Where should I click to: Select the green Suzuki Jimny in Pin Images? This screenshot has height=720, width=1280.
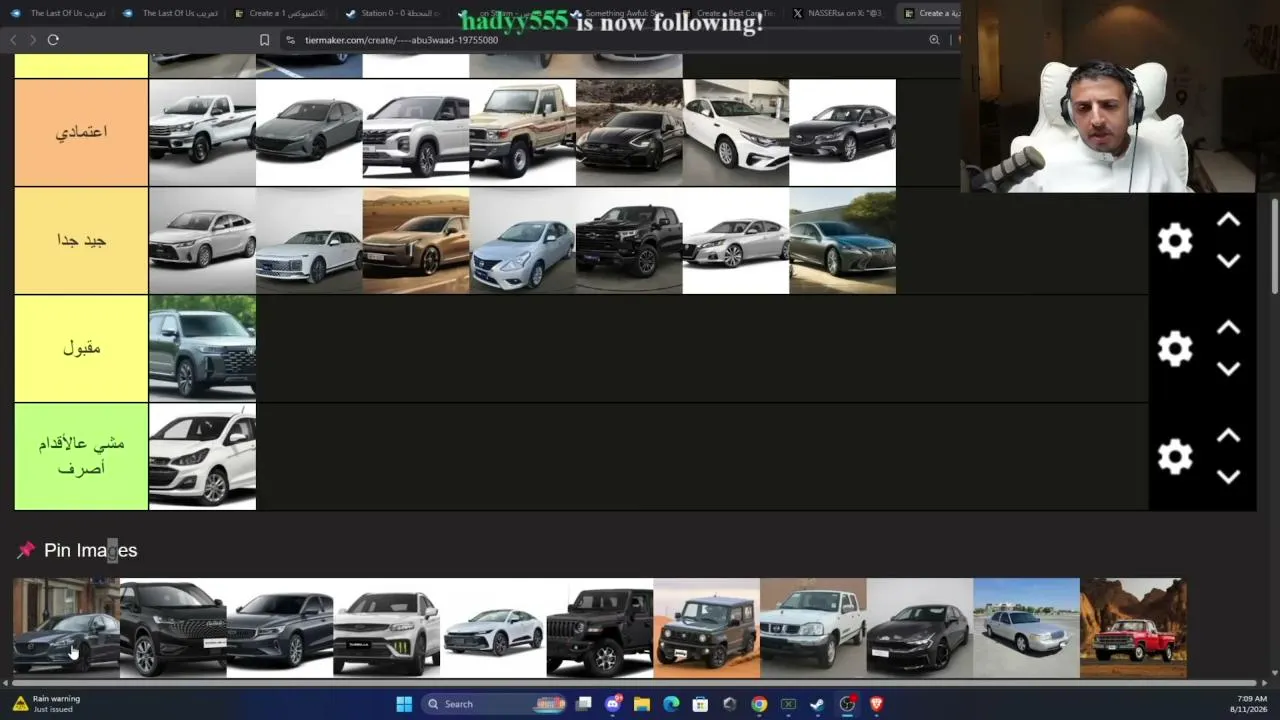707,628
